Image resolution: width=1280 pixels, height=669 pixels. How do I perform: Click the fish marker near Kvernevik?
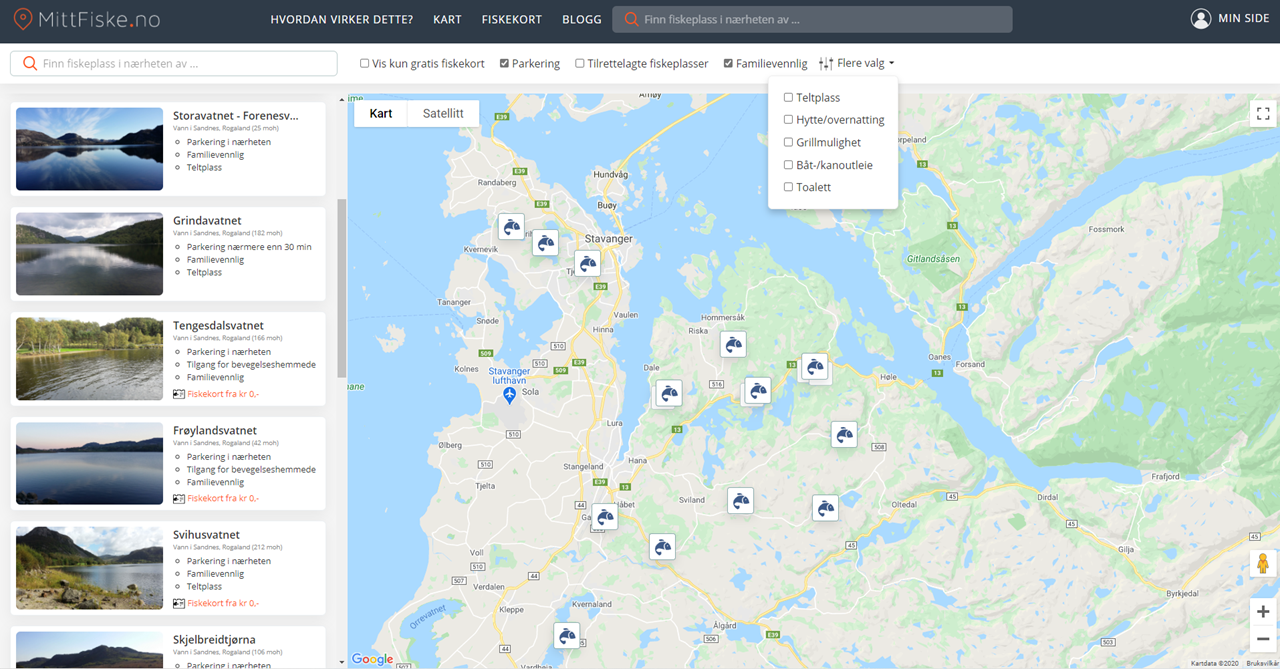pyautogui.click(x=511, y=226)
